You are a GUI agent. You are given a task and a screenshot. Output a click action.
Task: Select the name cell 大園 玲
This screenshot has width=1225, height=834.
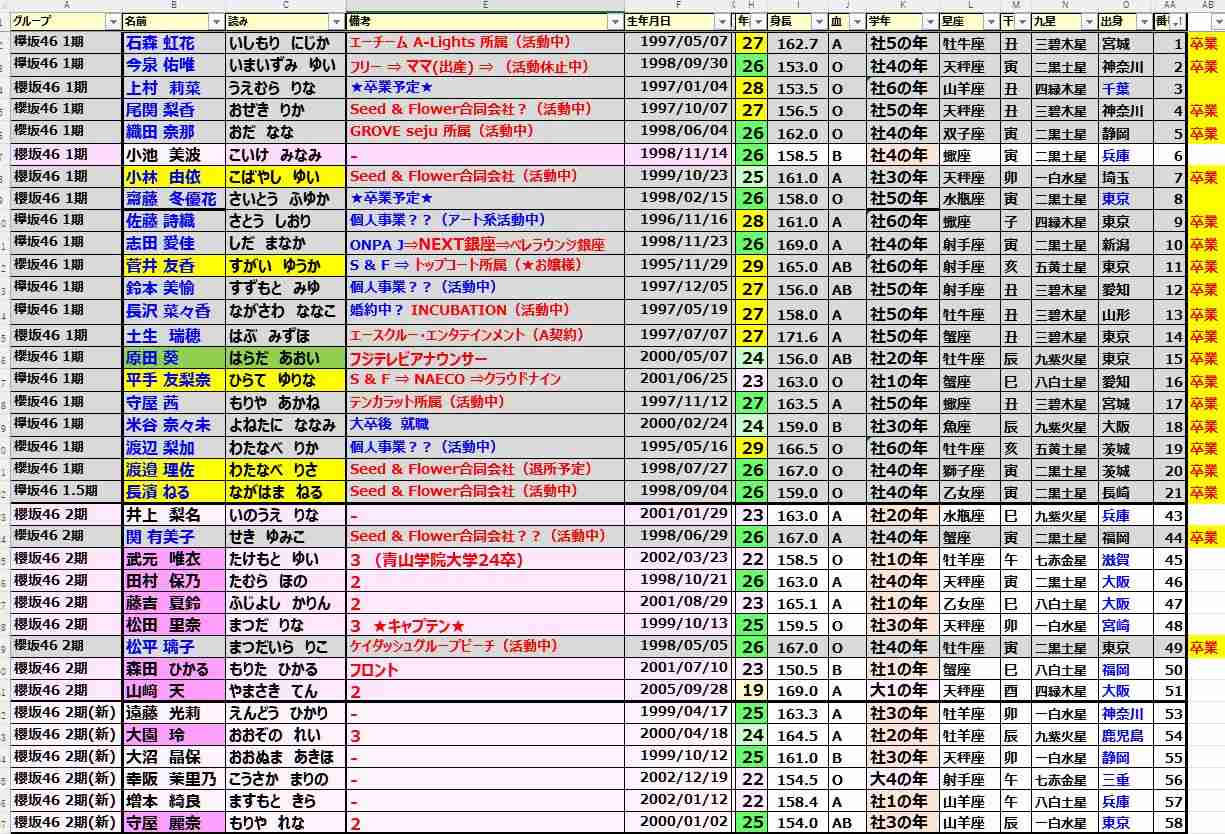[174, 736]
